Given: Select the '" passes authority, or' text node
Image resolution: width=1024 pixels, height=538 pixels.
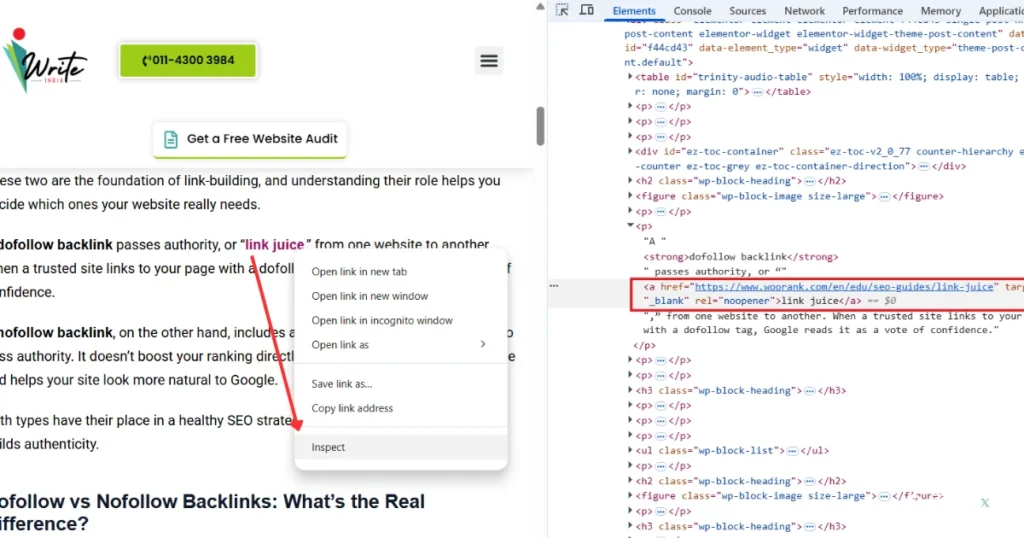Looking at the screenshot, I should (715, 272).
